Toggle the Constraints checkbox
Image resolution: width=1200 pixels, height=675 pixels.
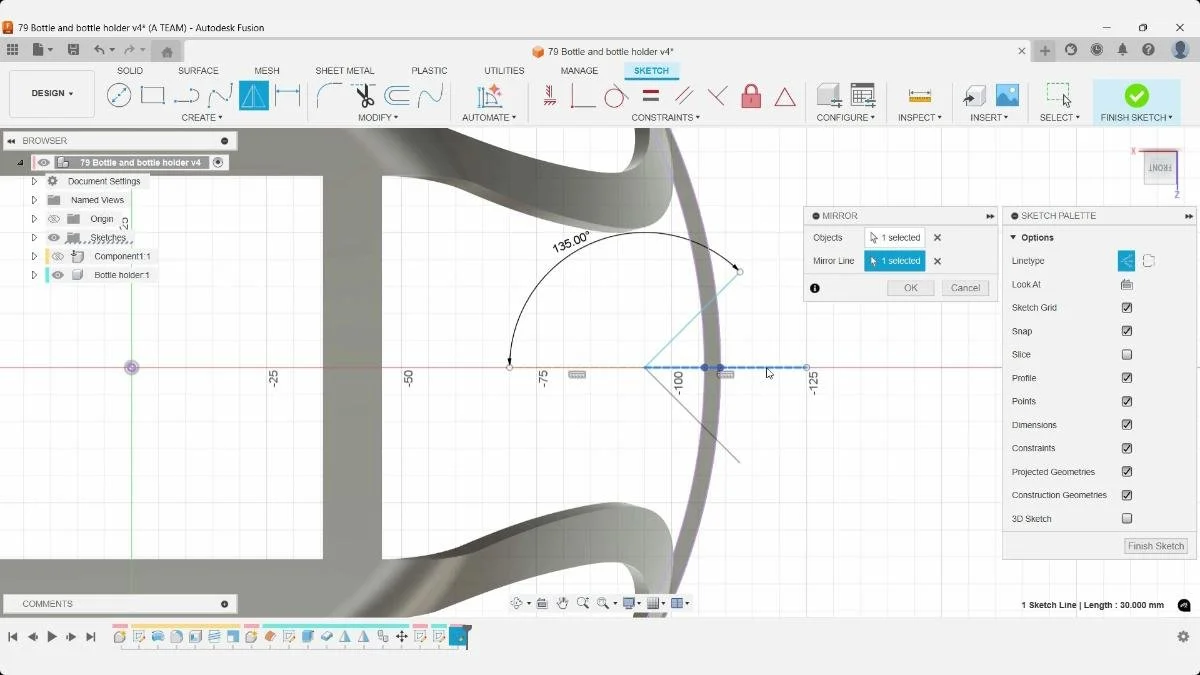pos(1127,448)
